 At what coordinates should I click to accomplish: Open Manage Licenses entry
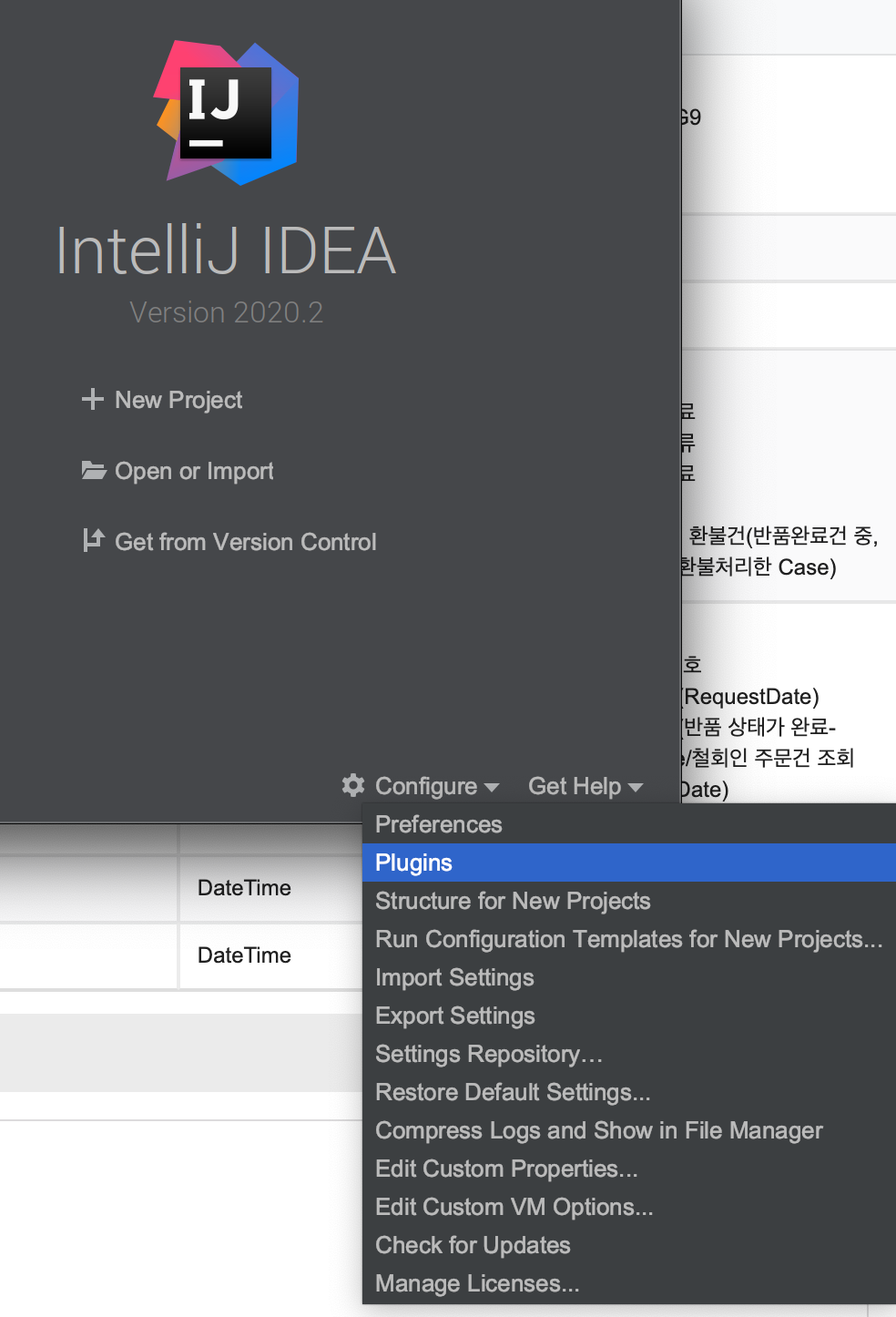(x=629, y=1283)
